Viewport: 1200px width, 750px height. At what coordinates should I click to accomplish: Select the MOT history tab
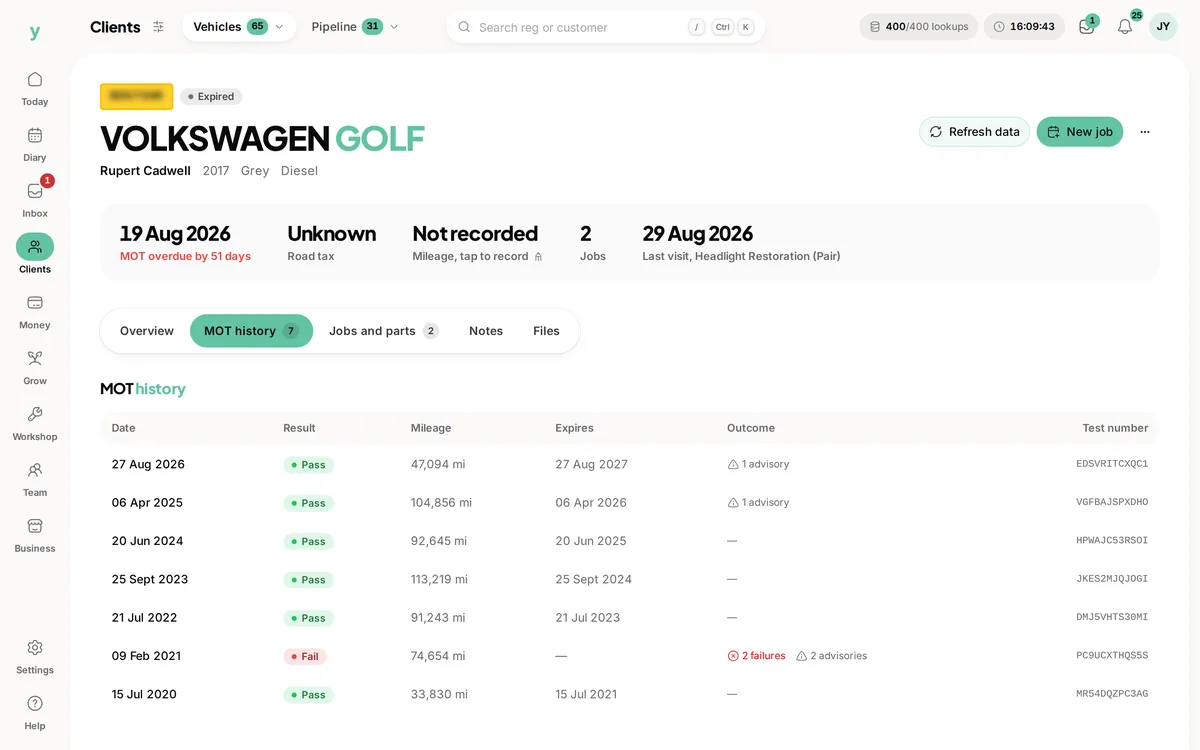(251, 331)
